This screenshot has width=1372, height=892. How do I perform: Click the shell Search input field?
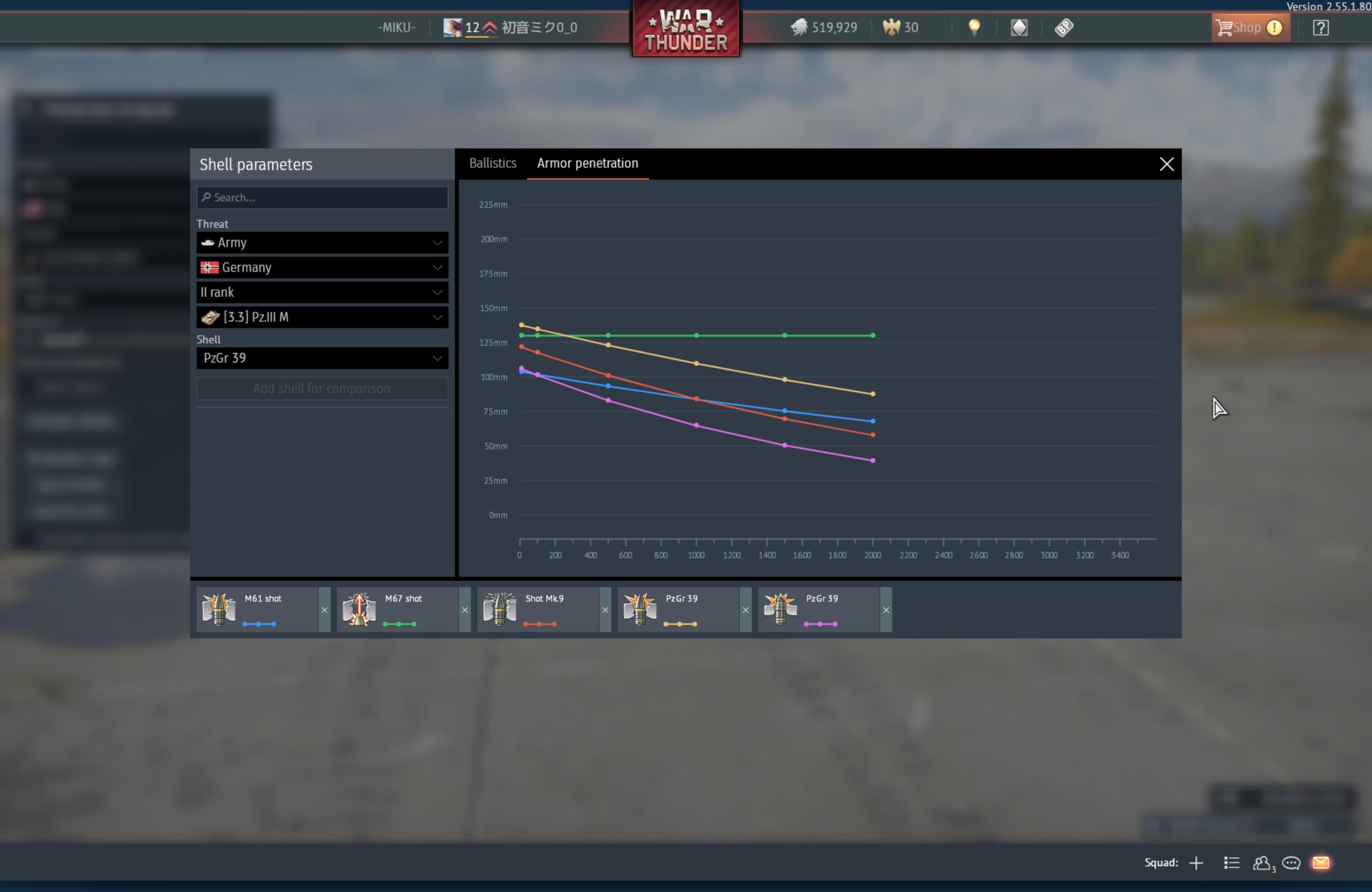click(x=322, y=198)
